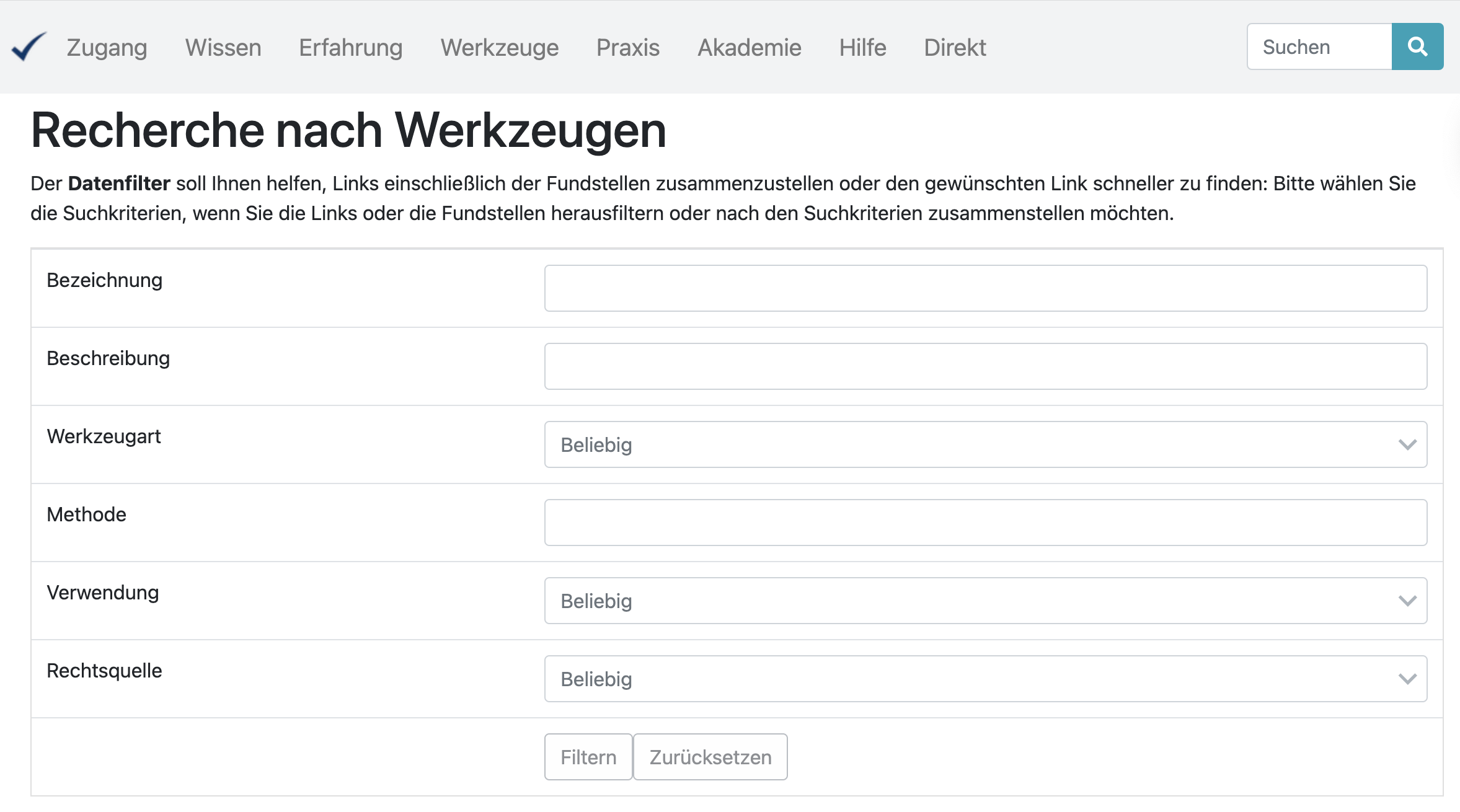Expand the Werkzeugart dropdown
Viewport: 1460px width, 812px height.
[985, 444]
